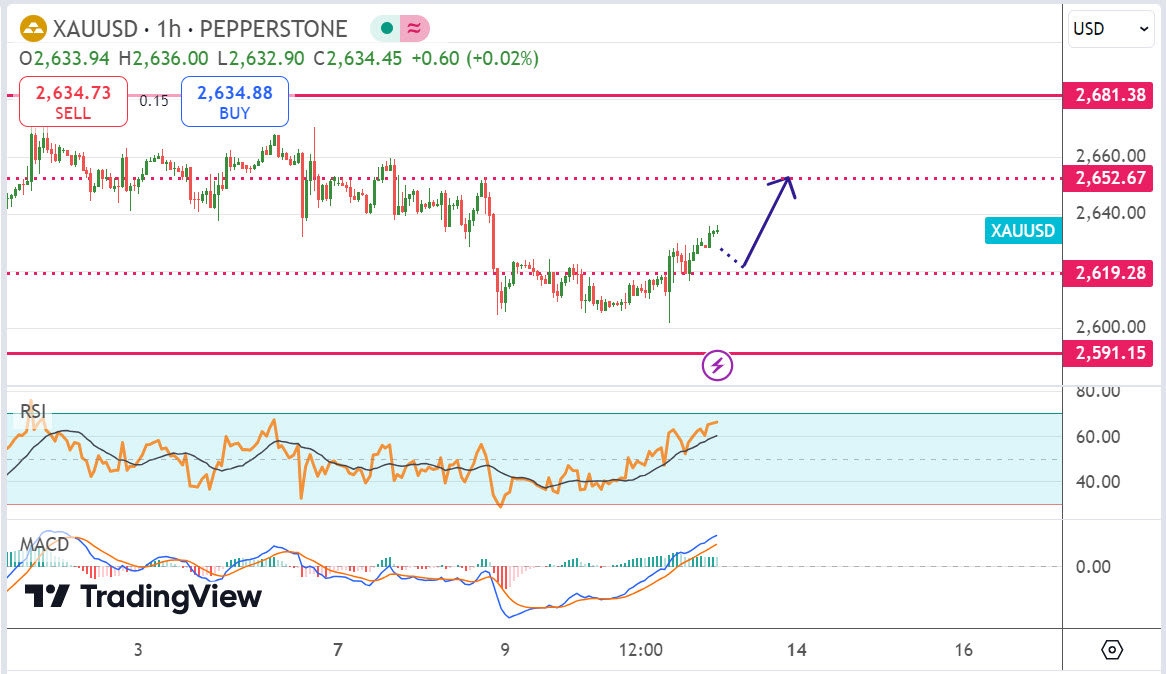Open chart settings hexagon icon

tap(1112, 650)
